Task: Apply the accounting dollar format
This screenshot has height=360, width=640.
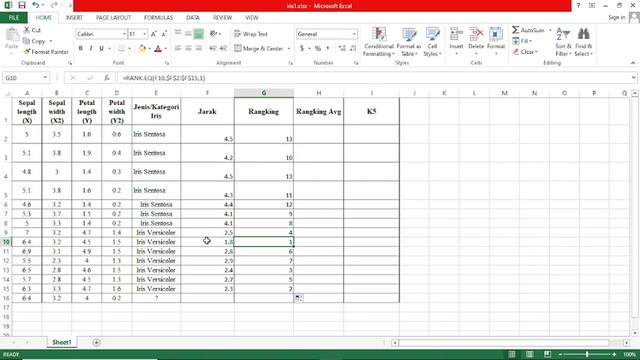Action: pyautogui.click(x=302, y=49)
